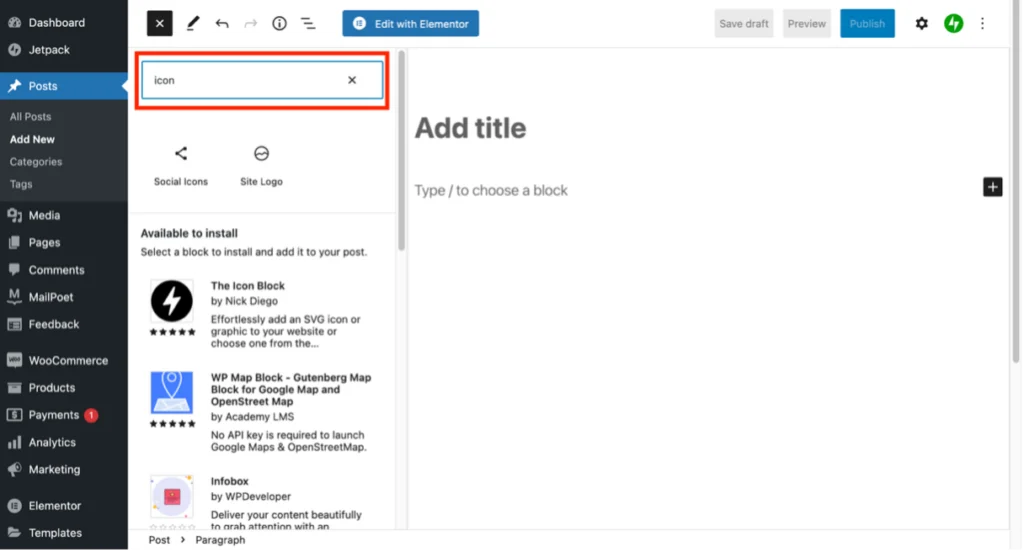This screenshot has width=1024, height=552.
Task: Clear the block search text
Action: click(352, 80)
